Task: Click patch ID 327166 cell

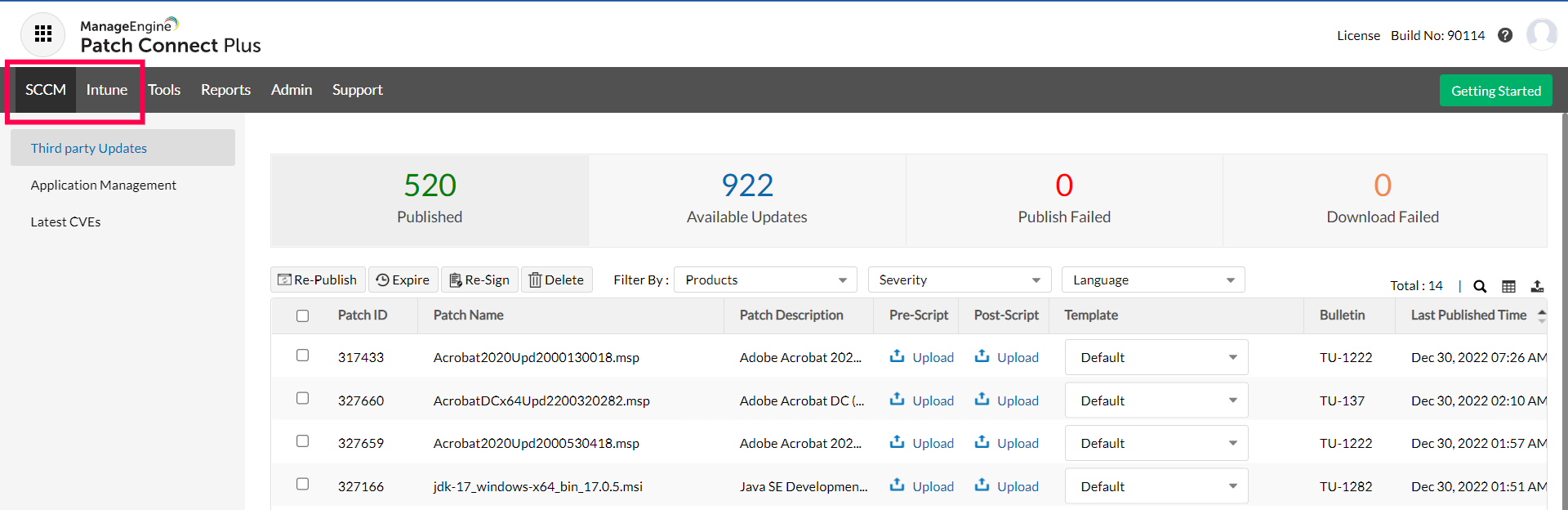Action: [361, 486]
